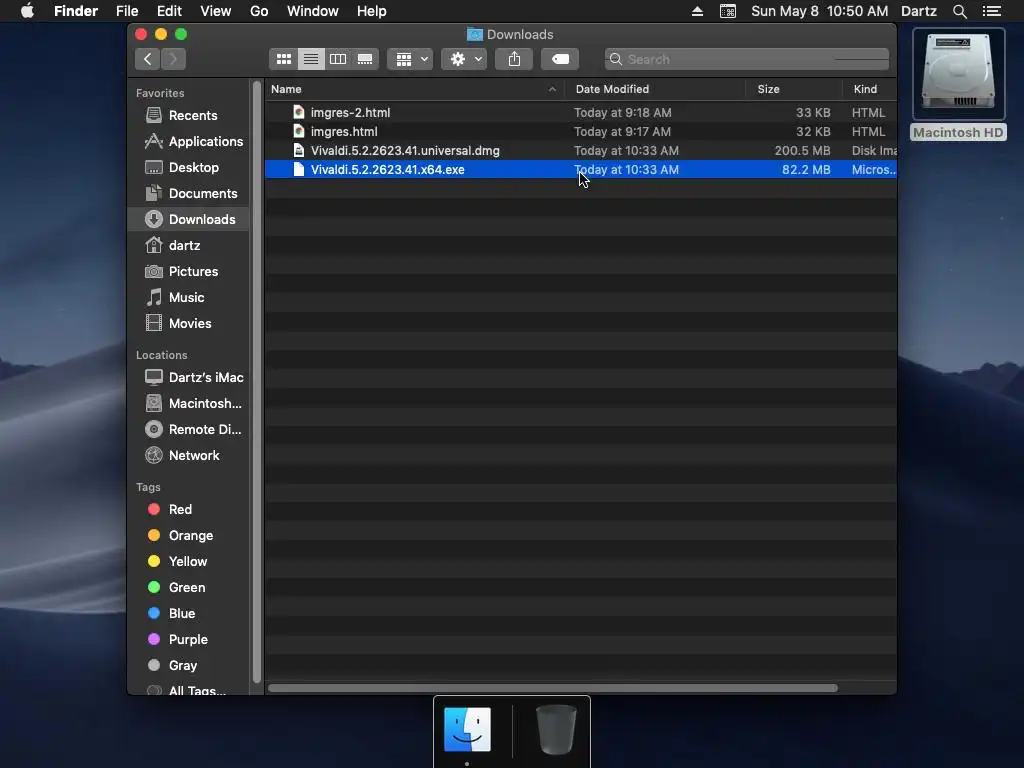Click the Finder search field
The height and width of the screenshot is (768, 1024).
[x=746, y=59]
